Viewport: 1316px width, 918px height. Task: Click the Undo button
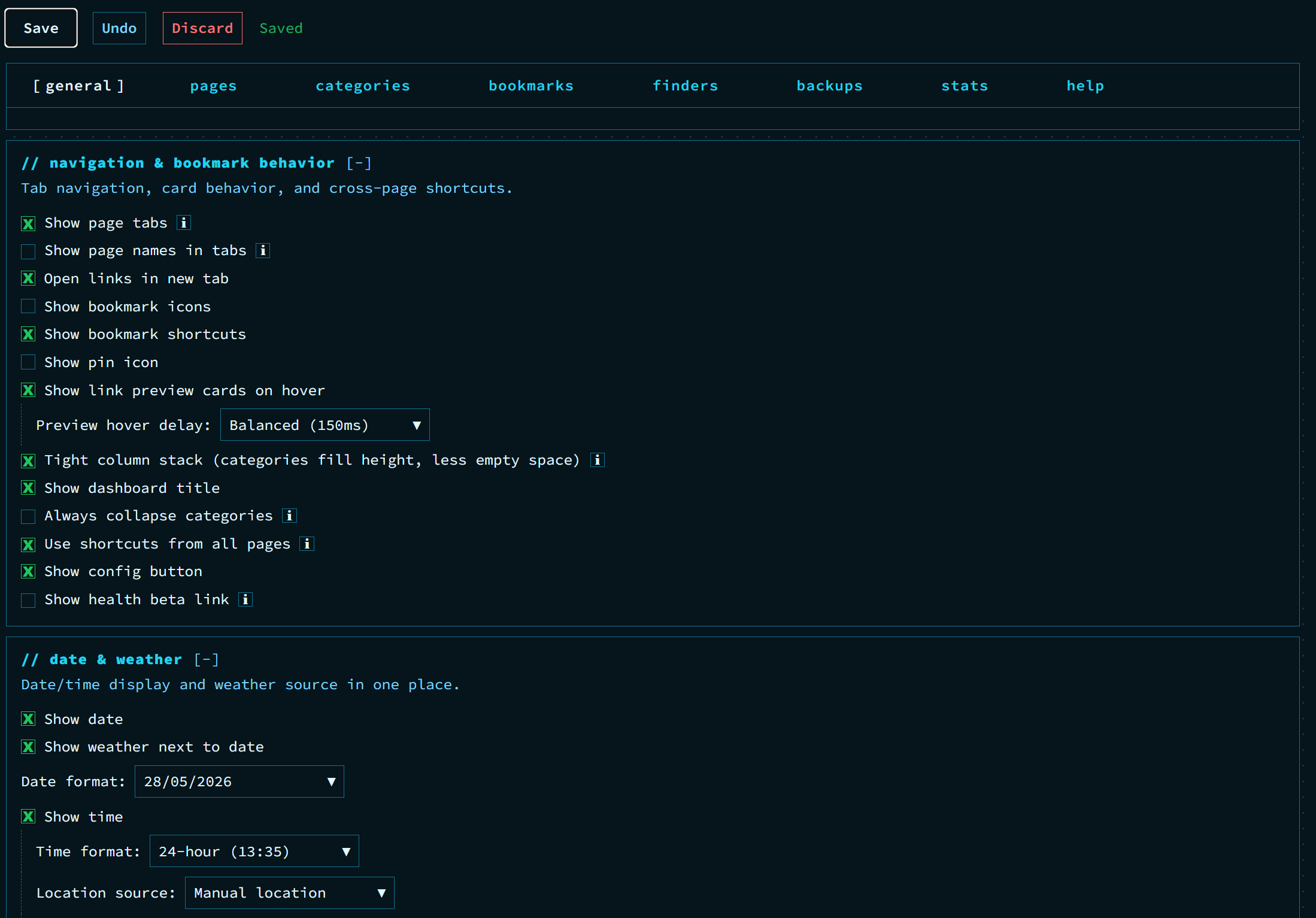[119, 28]
